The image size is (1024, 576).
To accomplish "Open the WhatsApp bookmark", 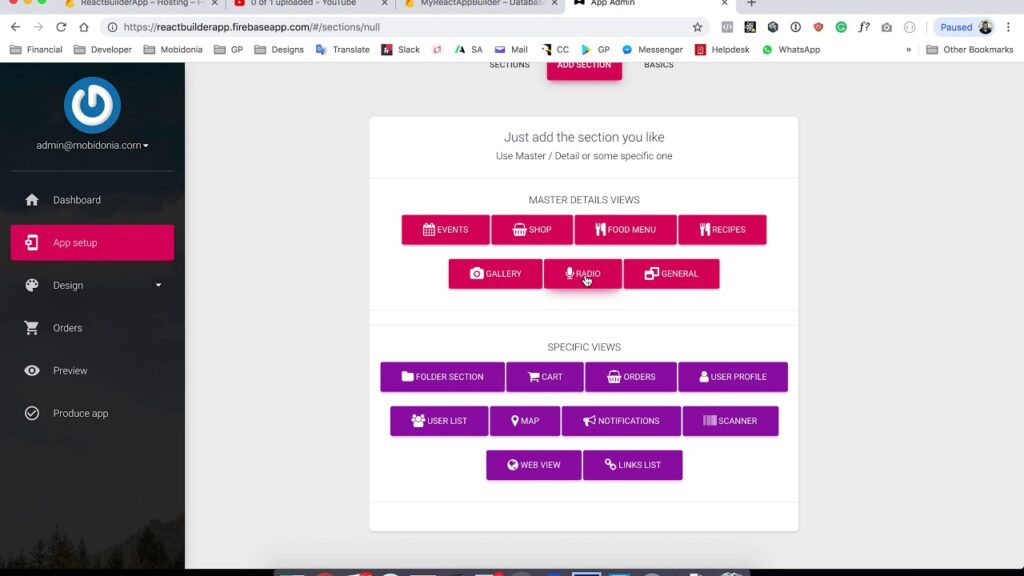I will click(791, 50).
